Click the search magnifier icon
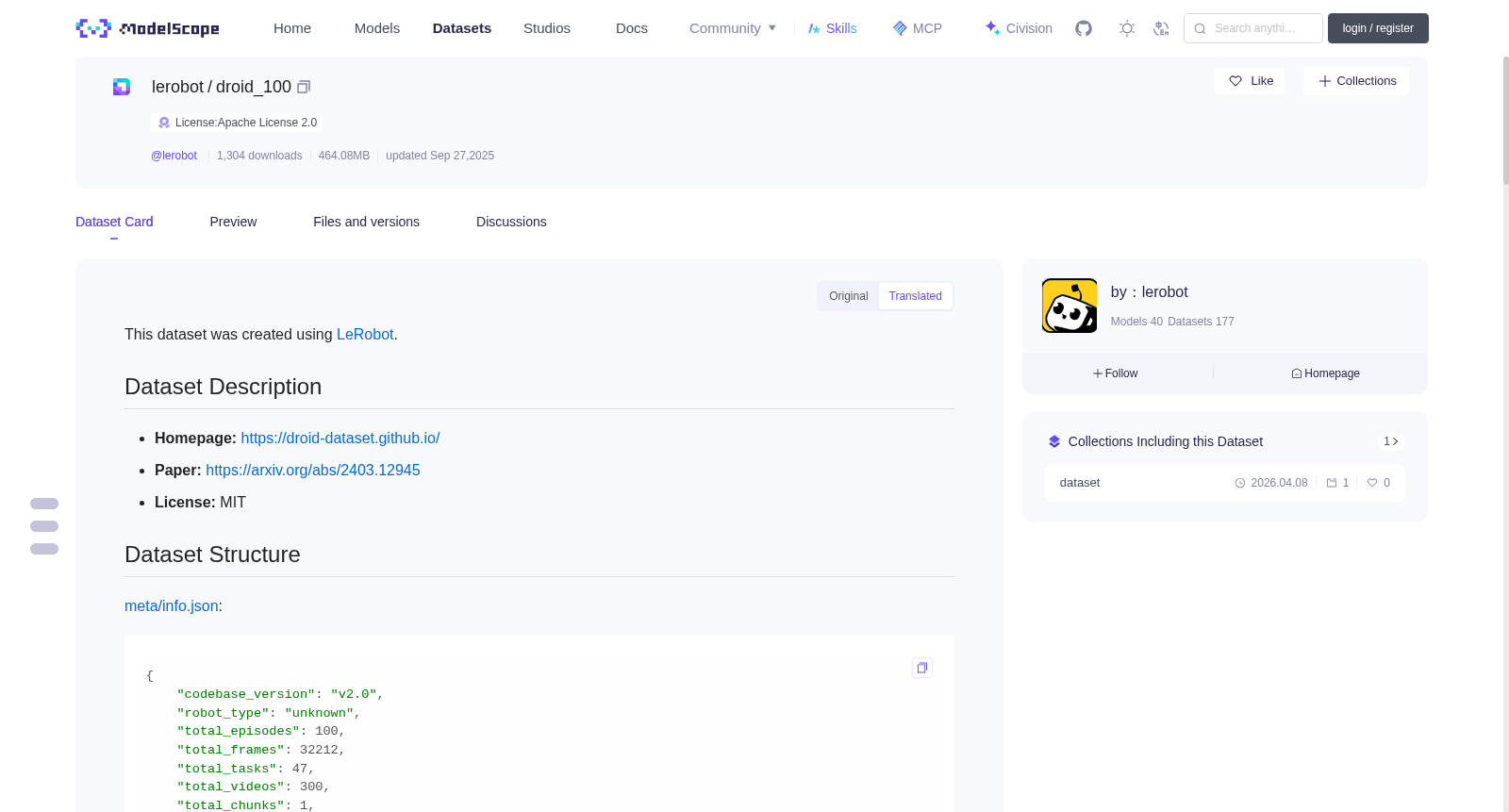 tap(1200, 28)
